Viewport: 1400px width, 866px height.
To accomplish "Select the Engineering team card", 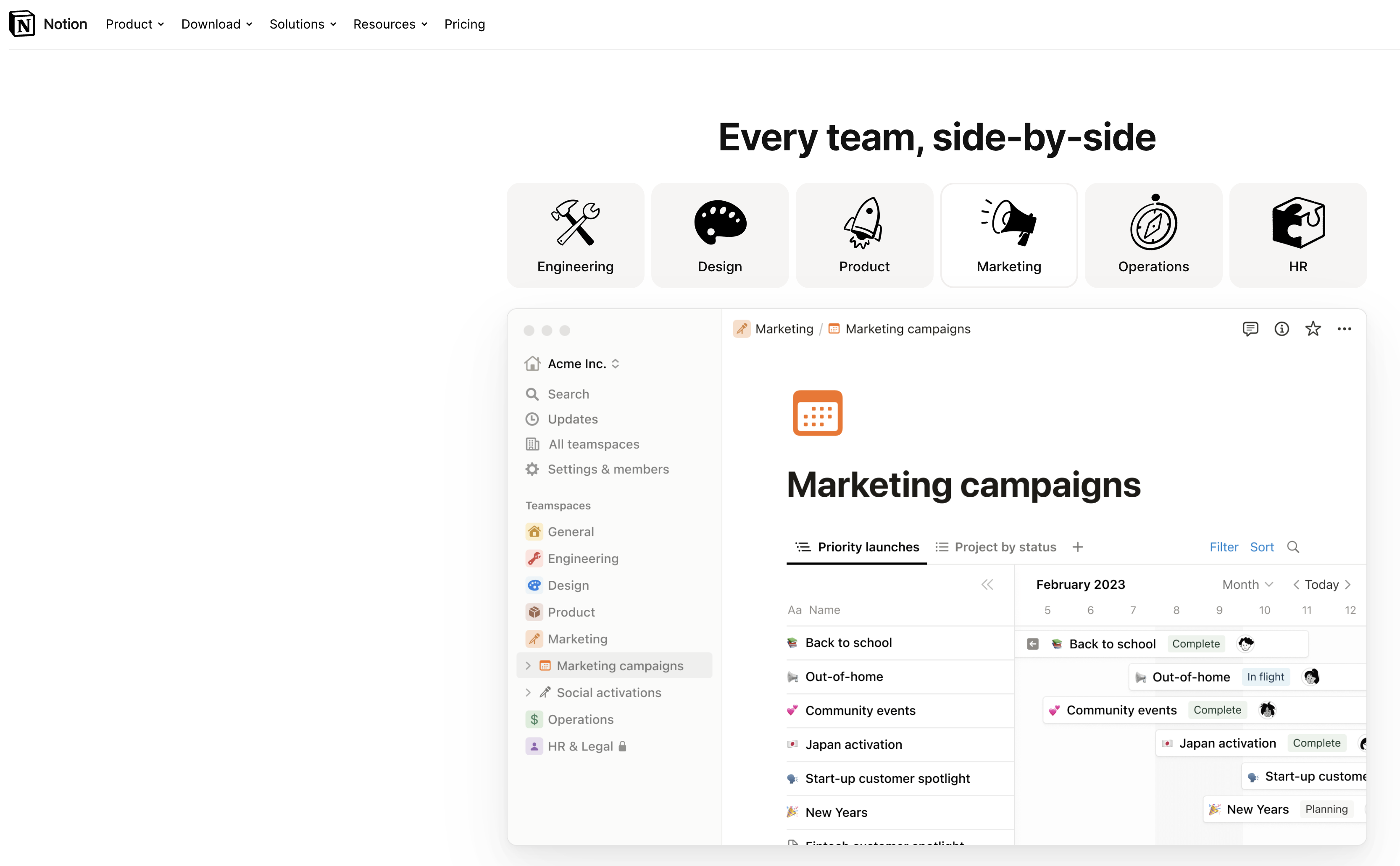I will 575,236.
